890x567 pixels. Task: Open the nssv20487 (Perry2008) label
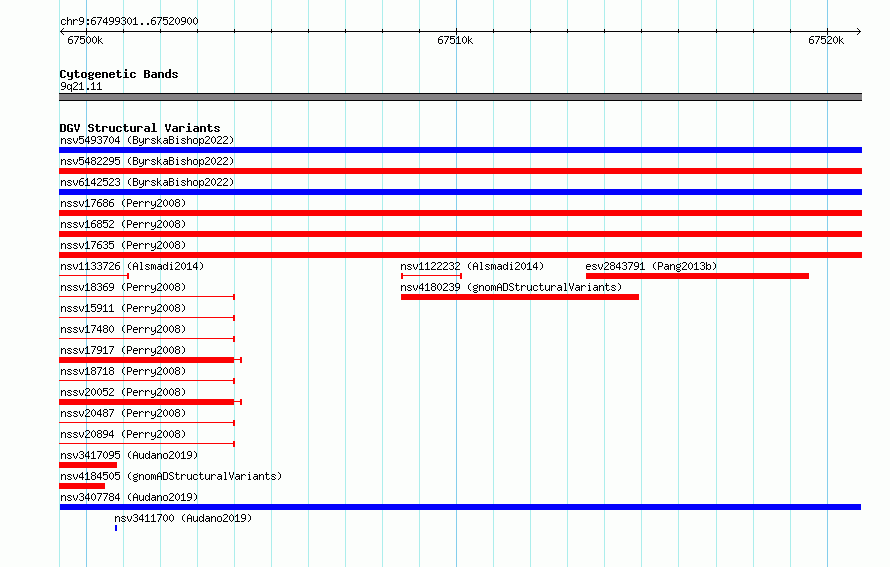pyautogui.click(x=123, y=413)
